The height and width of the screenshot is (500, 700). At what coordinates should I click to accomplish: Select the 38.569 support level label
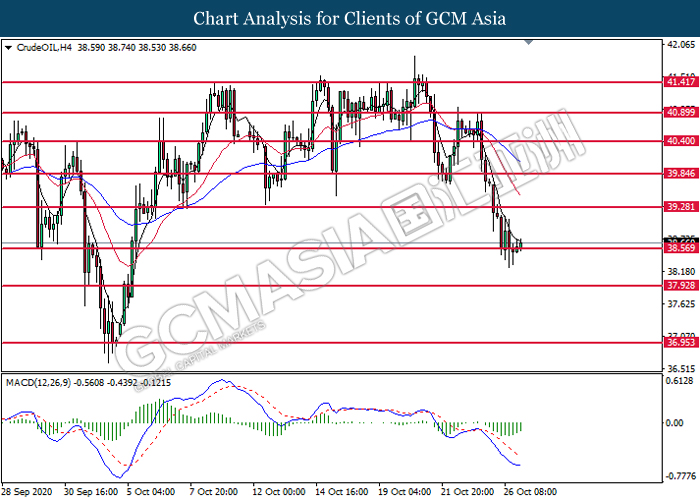pos(681,248)
